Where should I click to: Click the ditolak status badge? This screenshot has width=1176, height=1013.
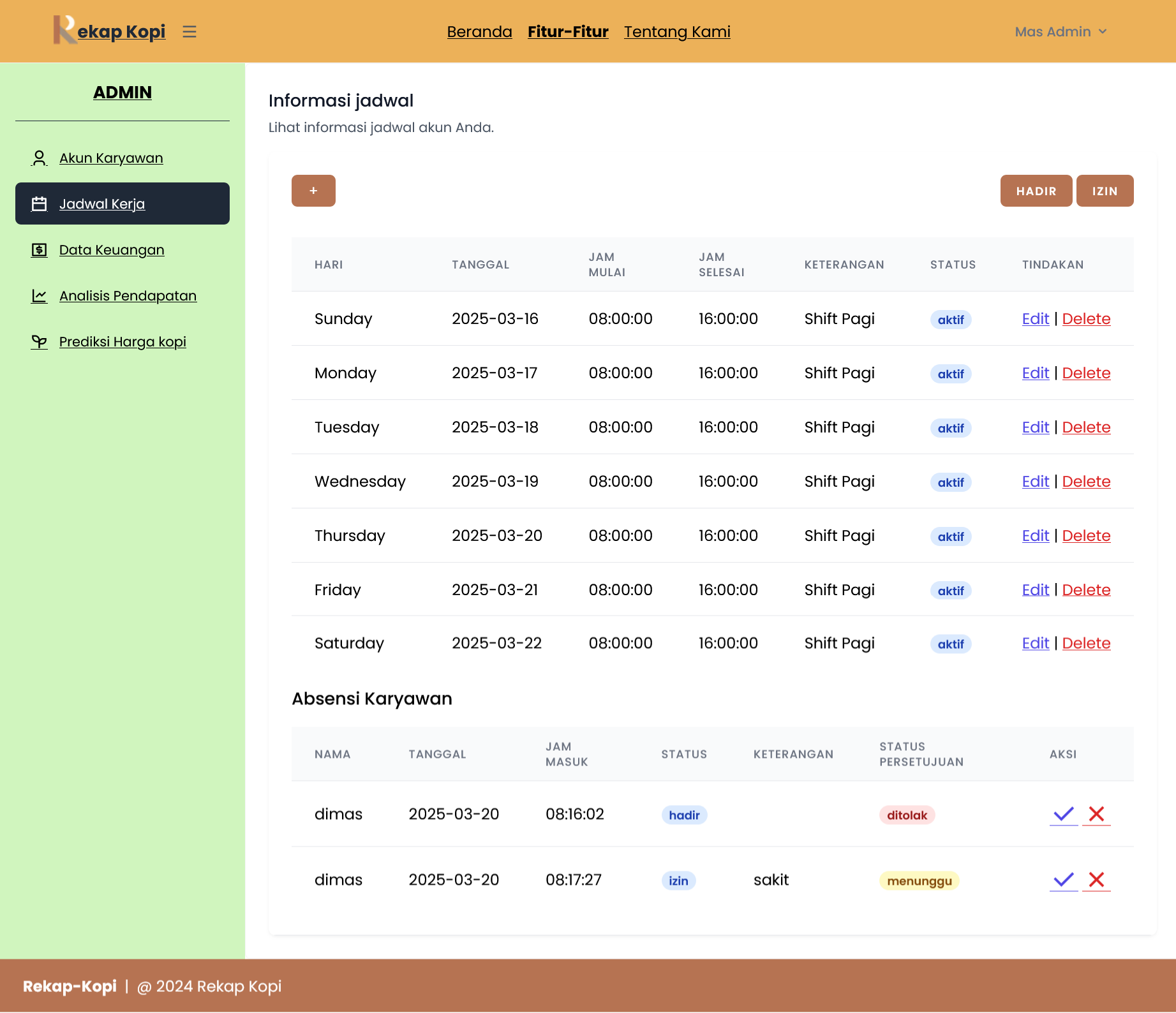tap(907, 815)
